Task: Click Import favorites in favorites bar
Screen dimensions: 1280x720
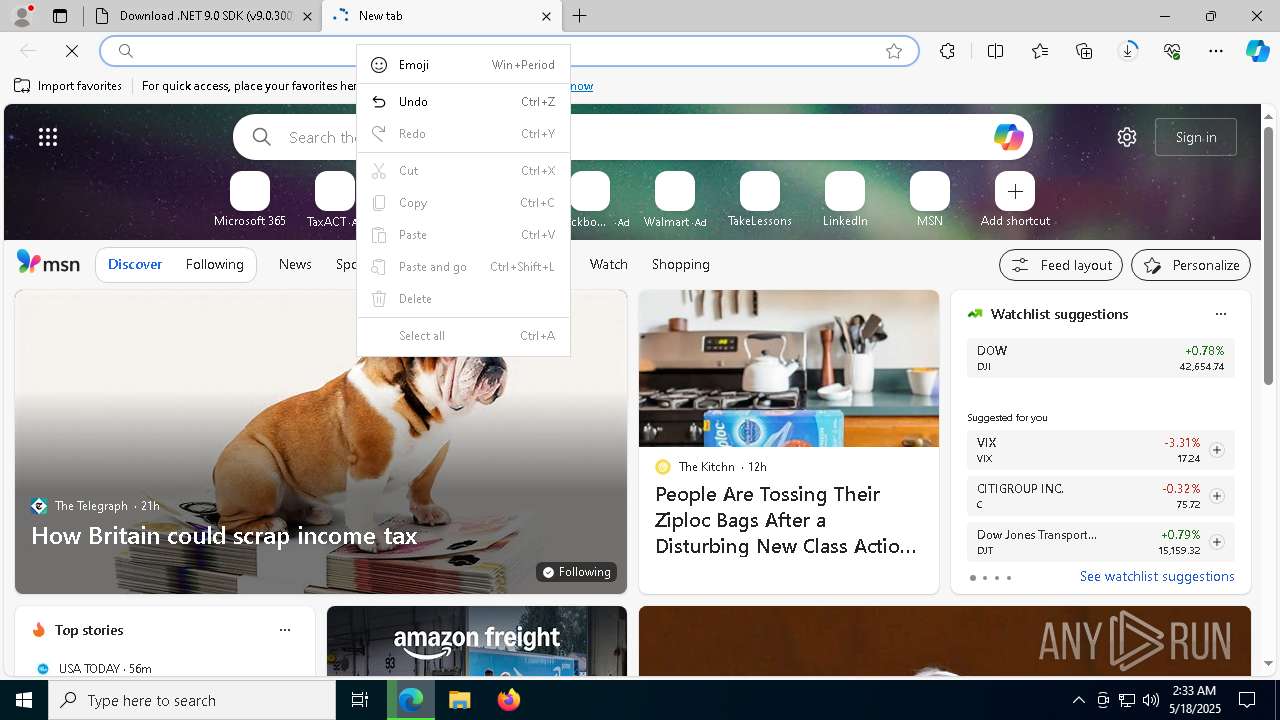Action: click(68, 86)
